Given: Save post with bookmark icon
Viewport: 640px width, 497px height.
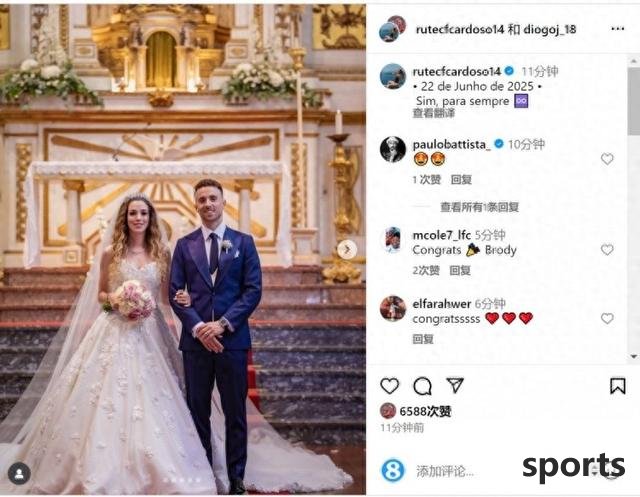Looking at the screenshot, I should 618,386.
